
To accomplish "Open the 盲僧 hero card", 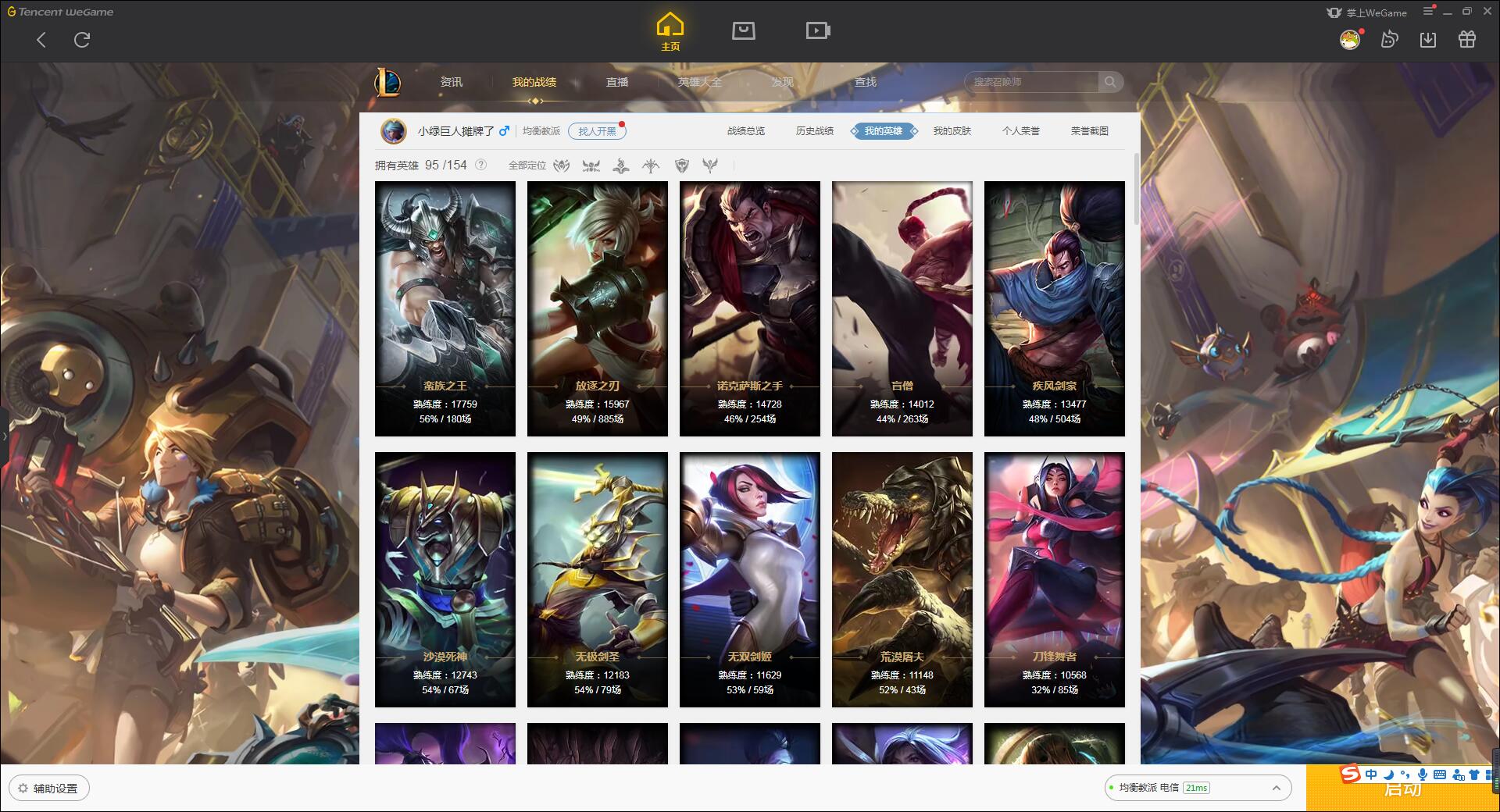I will pyautogui.click(x=902, y=308).
